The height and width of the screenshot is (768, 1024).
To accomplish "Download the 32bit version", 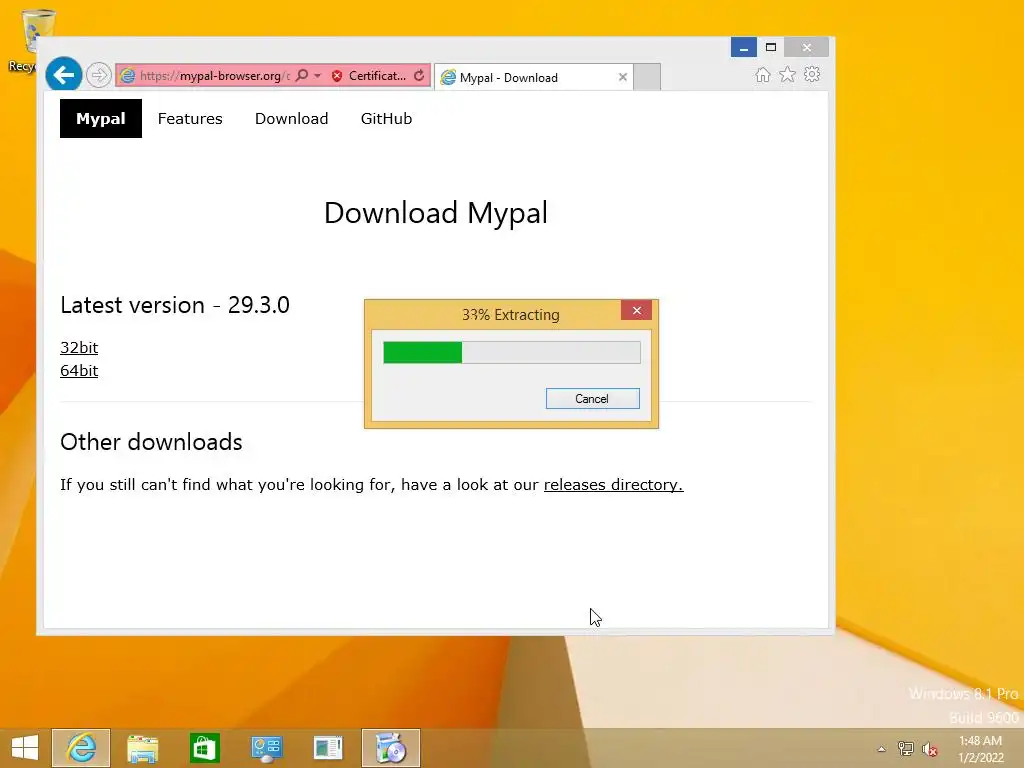I will (79, 347).
